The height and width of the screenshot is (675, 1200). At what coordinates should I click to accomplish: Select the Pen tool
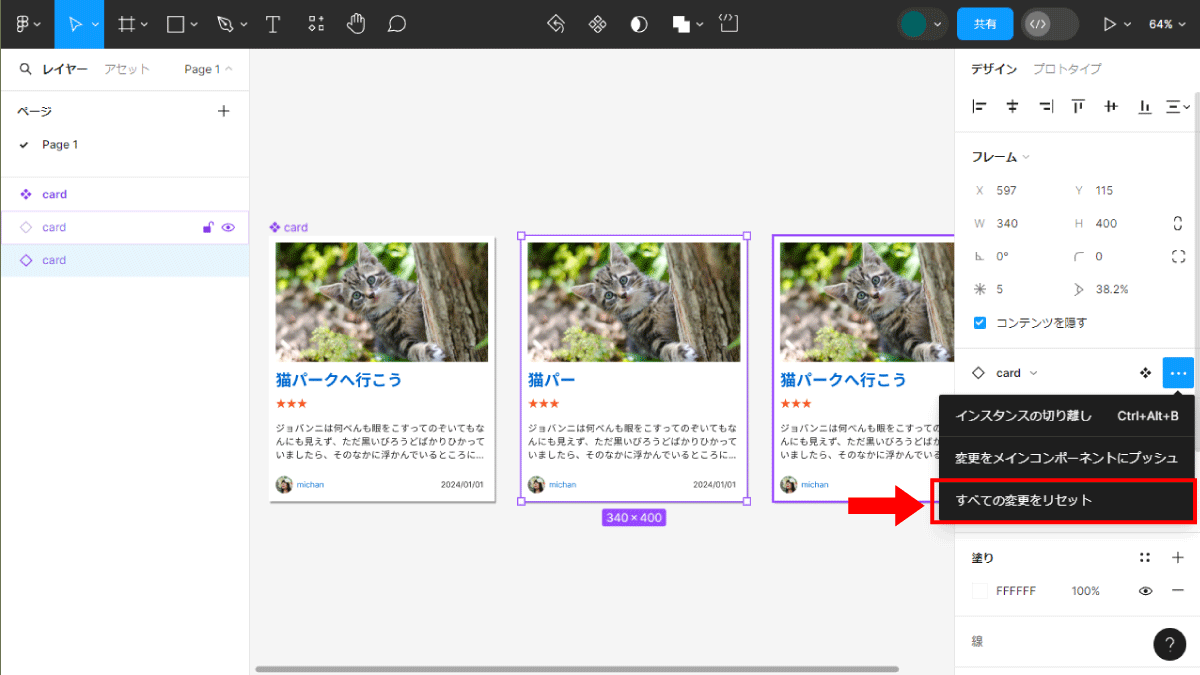[225, 24]
